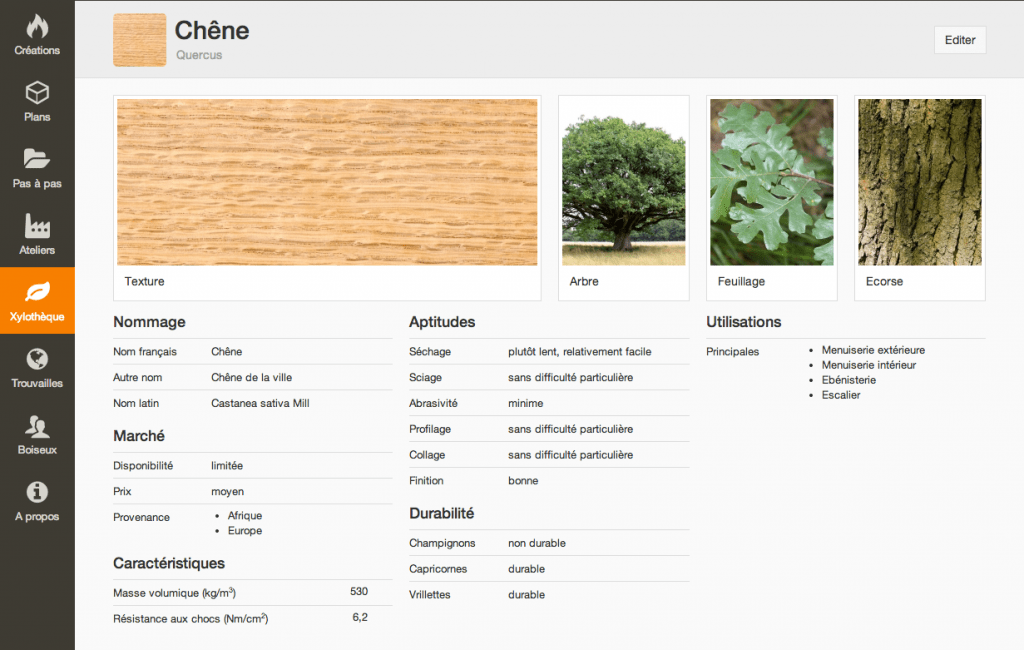Select the Disponibilité value limitée
The height and width of the screenshot is (650, 1024).
click(x=227, y=466)
